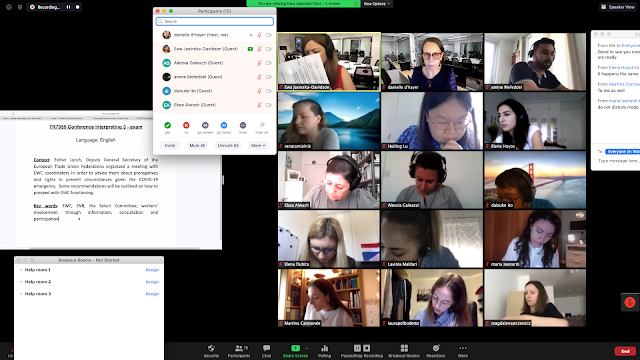Click the Invite button
The image size is (640, 360).
[x=170, y=145]
